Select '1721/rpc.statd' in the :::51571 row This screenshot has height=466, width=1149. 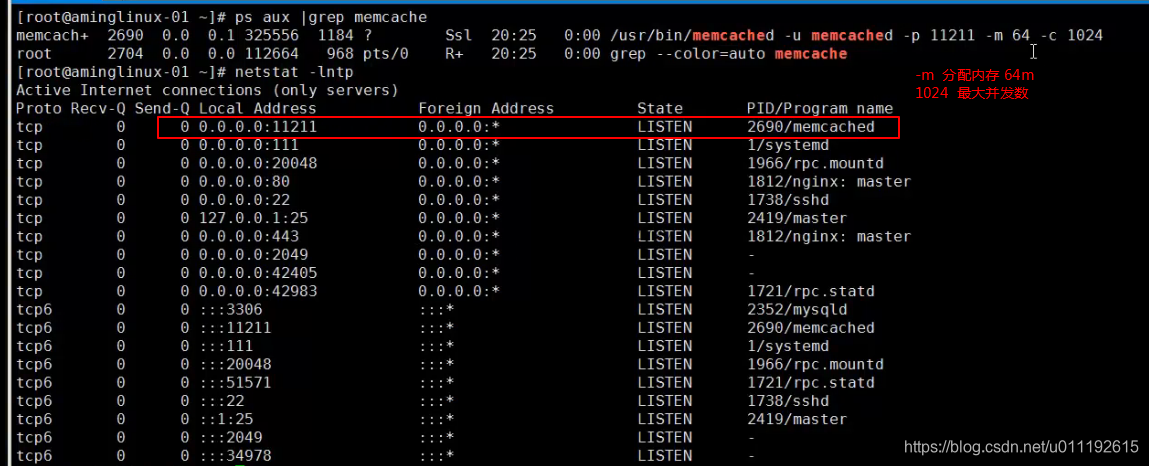click(x=810, y=382)
